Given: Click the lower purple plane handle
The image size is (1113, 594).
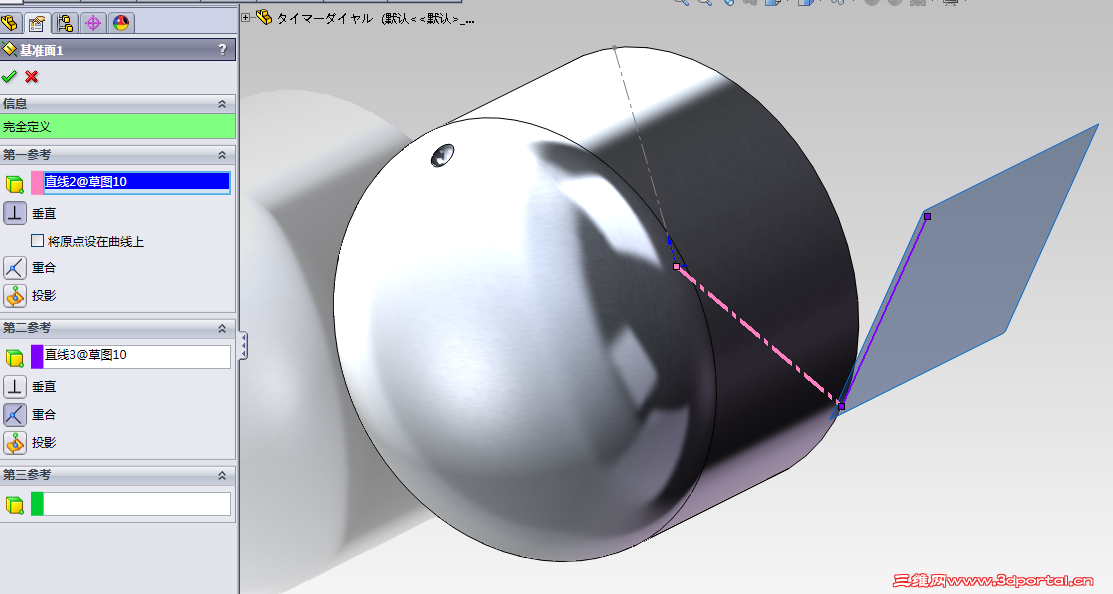Looking at the screenshot, I should pyautogui.click(x=841, y=406).
